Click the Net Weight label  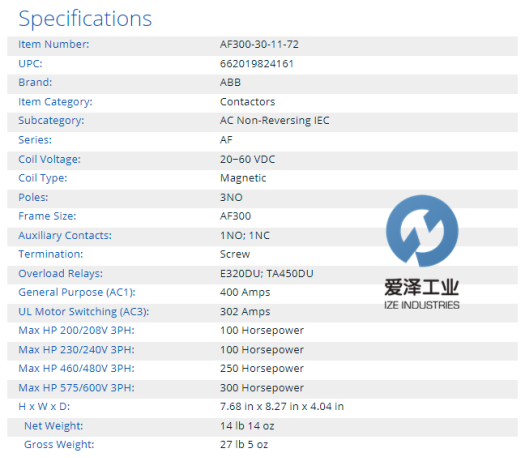(x=54, y=426)
